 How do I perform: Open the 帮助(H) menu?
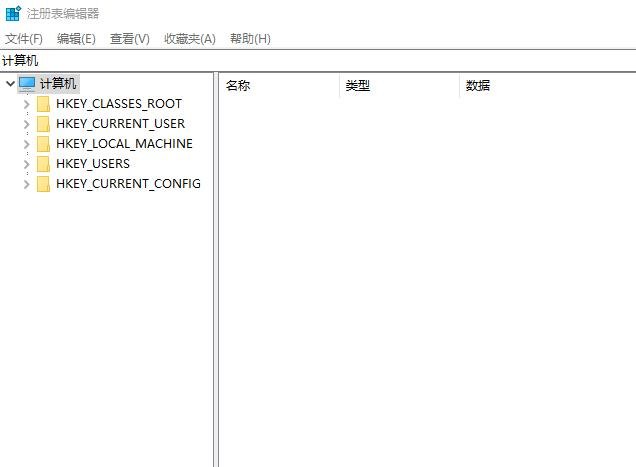[x=250, y=39]
